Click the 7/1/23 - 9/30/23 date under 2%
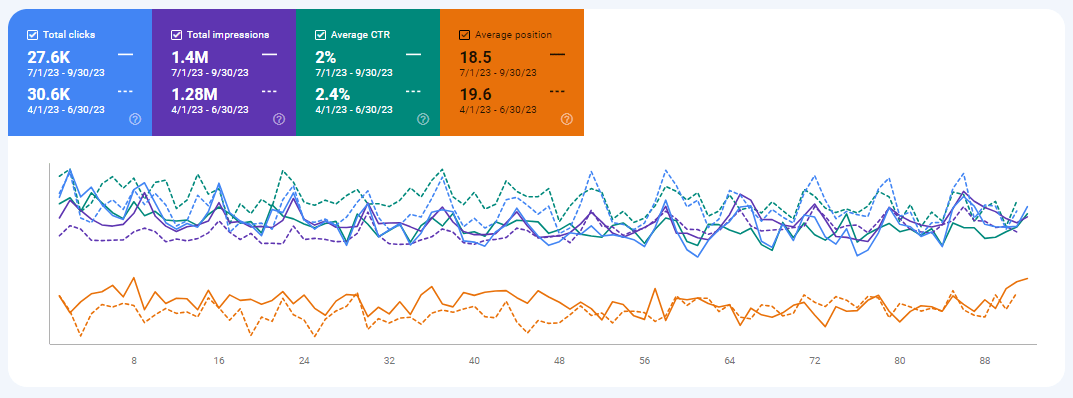This screenshot has width=1073, height=398. (354, 72)
